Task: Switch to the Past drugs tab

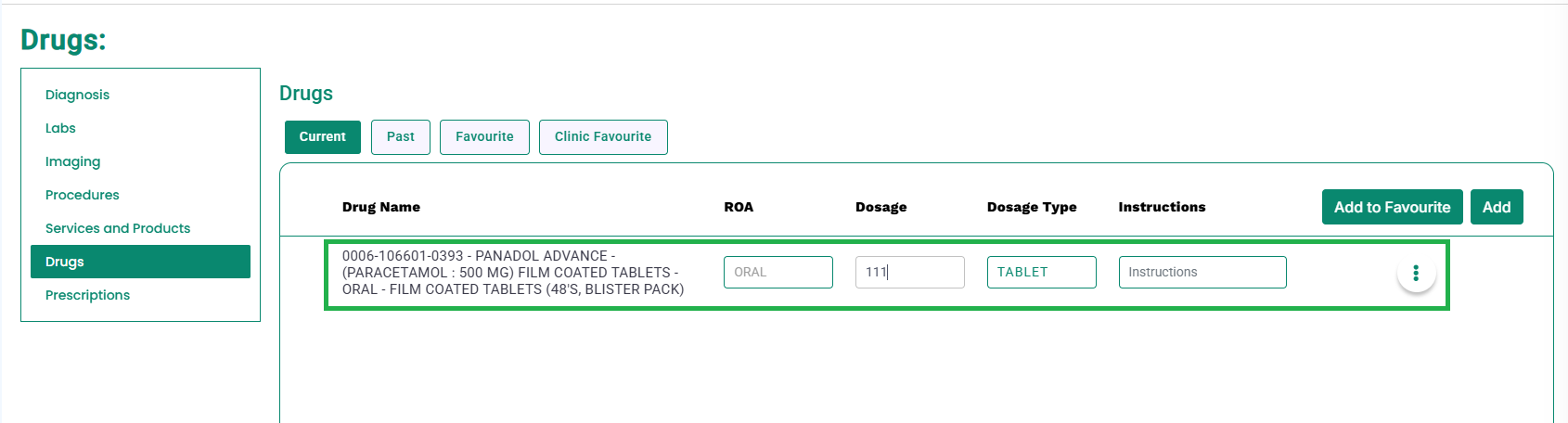Action: (401, 136)
